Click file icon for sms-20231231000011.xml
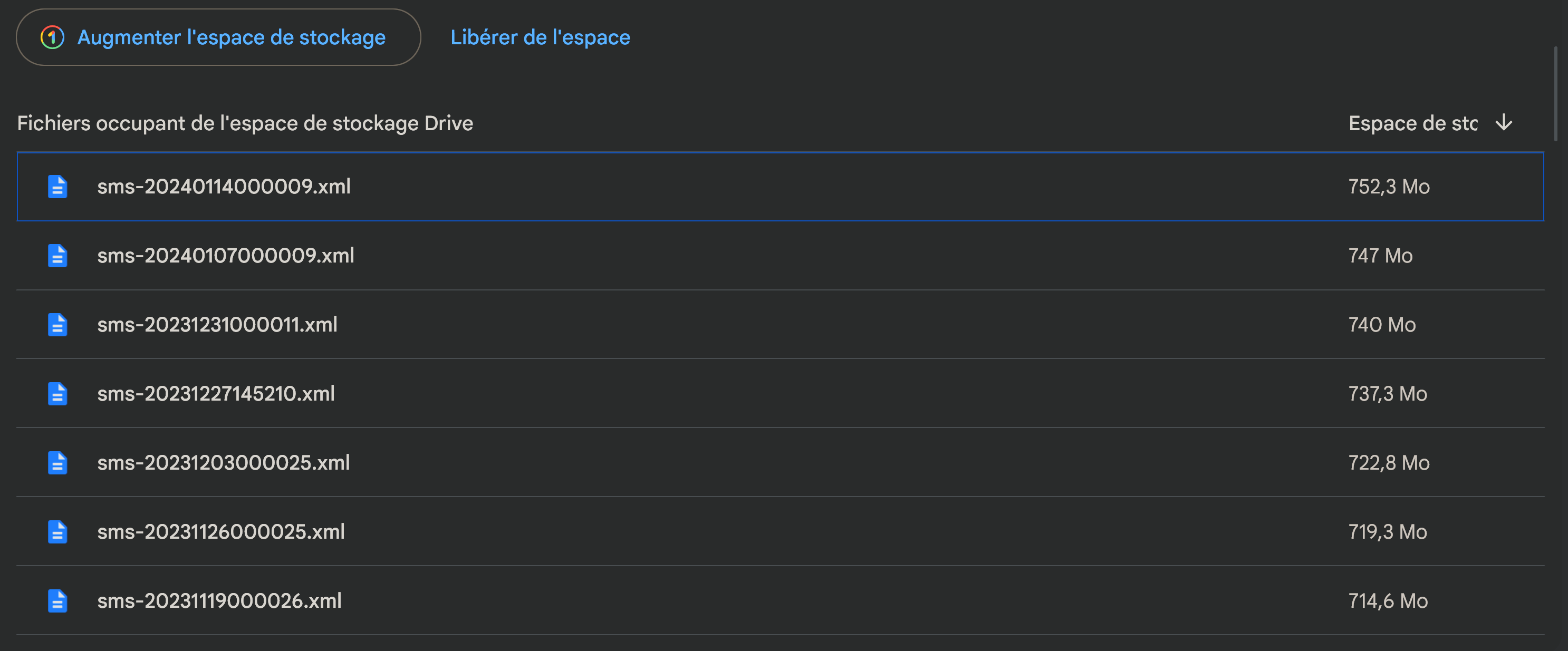 [x=57, y=325]
